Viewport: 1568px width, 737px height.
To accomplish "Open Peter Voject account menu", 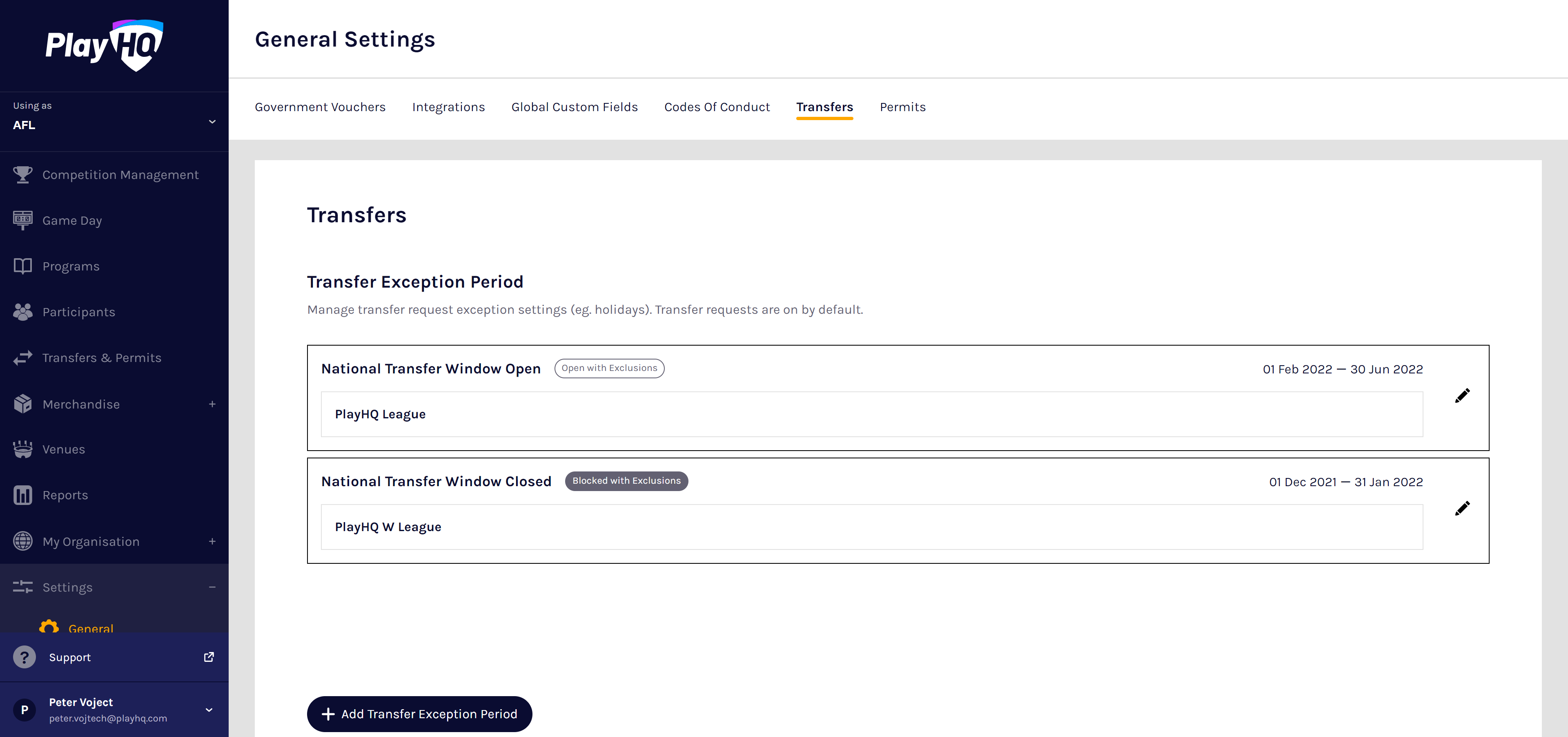I will (209, 710).
